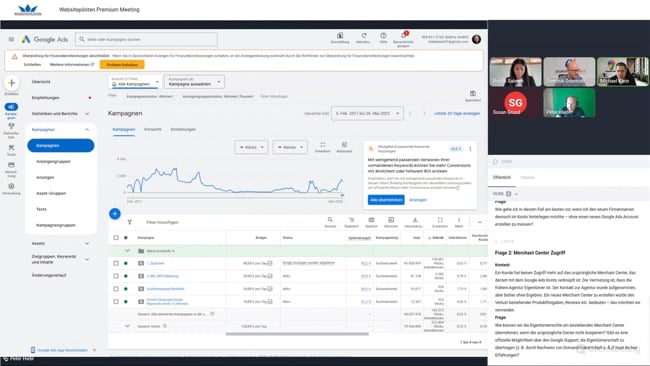Click the table filter funnel icon
This screenshot has height=366, width=650.
pos(130,222)
